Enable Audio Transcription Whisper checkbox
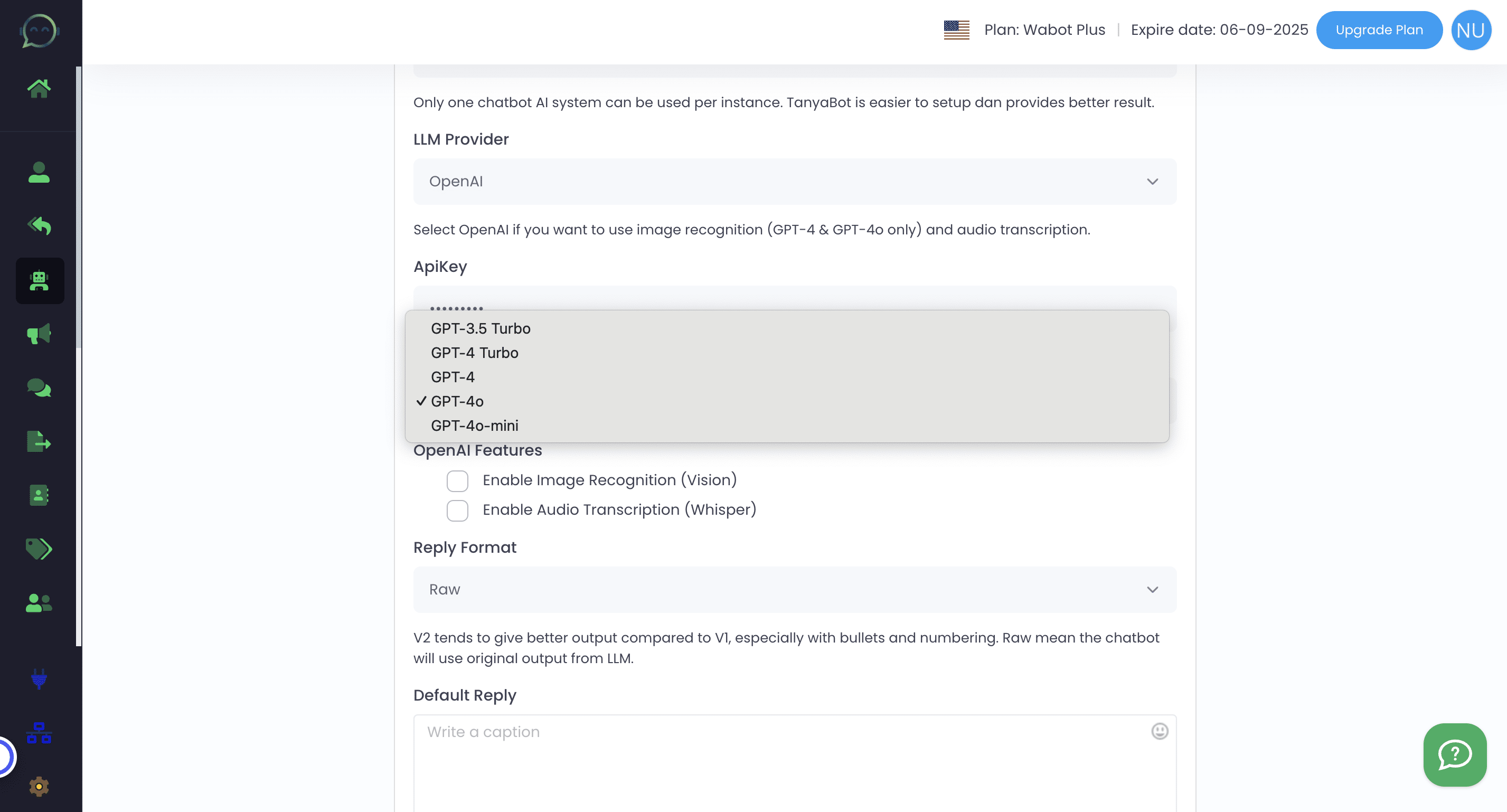The image size is (1507, 812). pos(457,510)
